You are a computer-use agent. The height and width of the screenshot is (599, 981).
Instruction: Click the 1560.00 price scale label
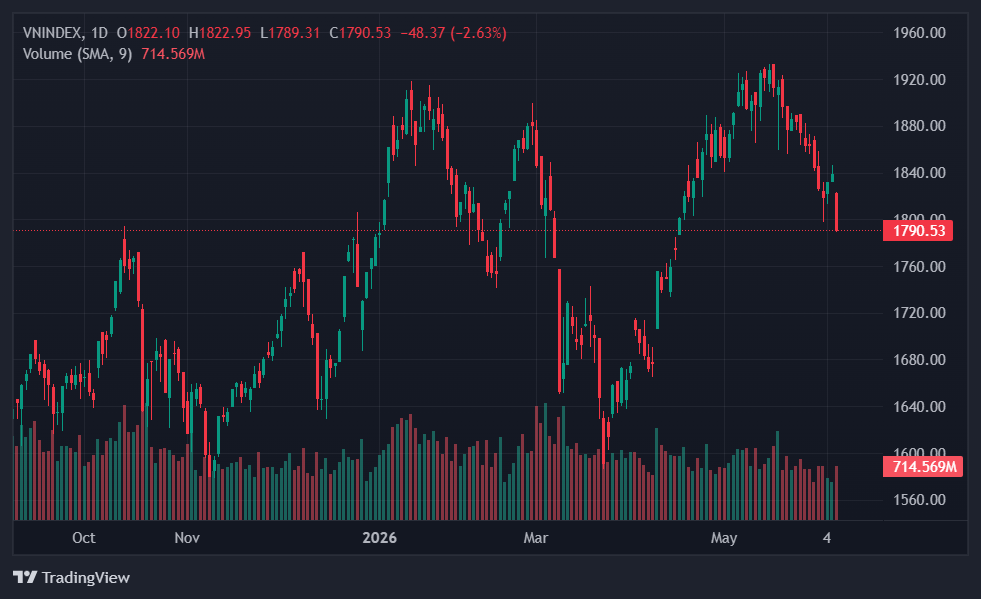(x=919, y=499)
